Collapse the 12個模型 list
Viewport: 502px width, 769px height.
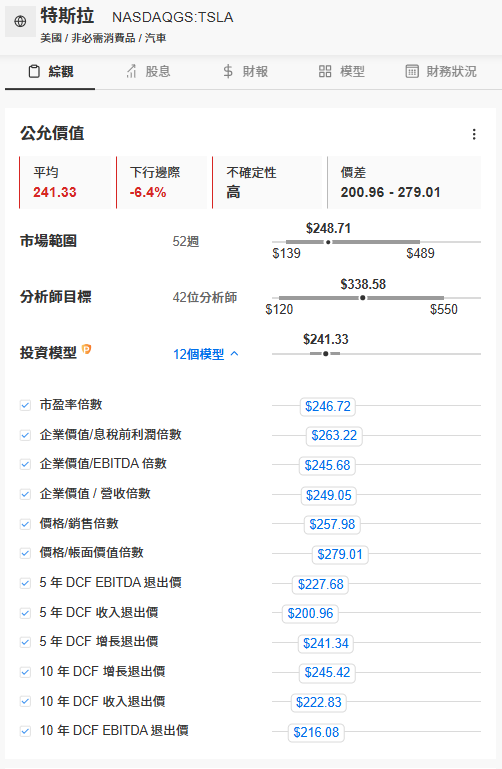[206, 354]
